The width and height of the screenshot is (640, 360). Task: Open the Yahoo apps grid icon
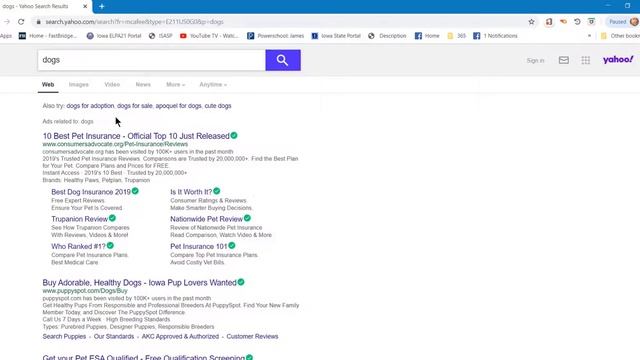pos(586,60)
